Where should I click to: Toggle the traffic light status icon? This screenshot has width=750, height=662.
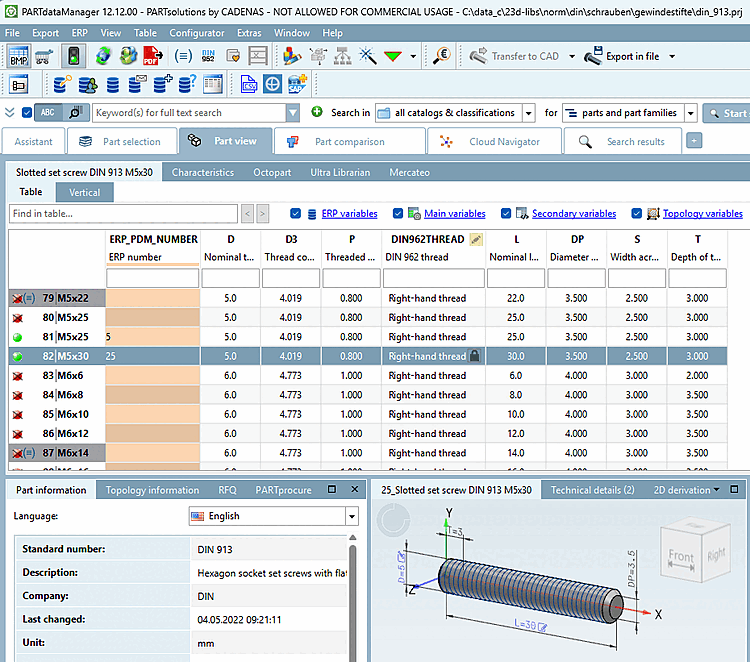pos(74,56)
